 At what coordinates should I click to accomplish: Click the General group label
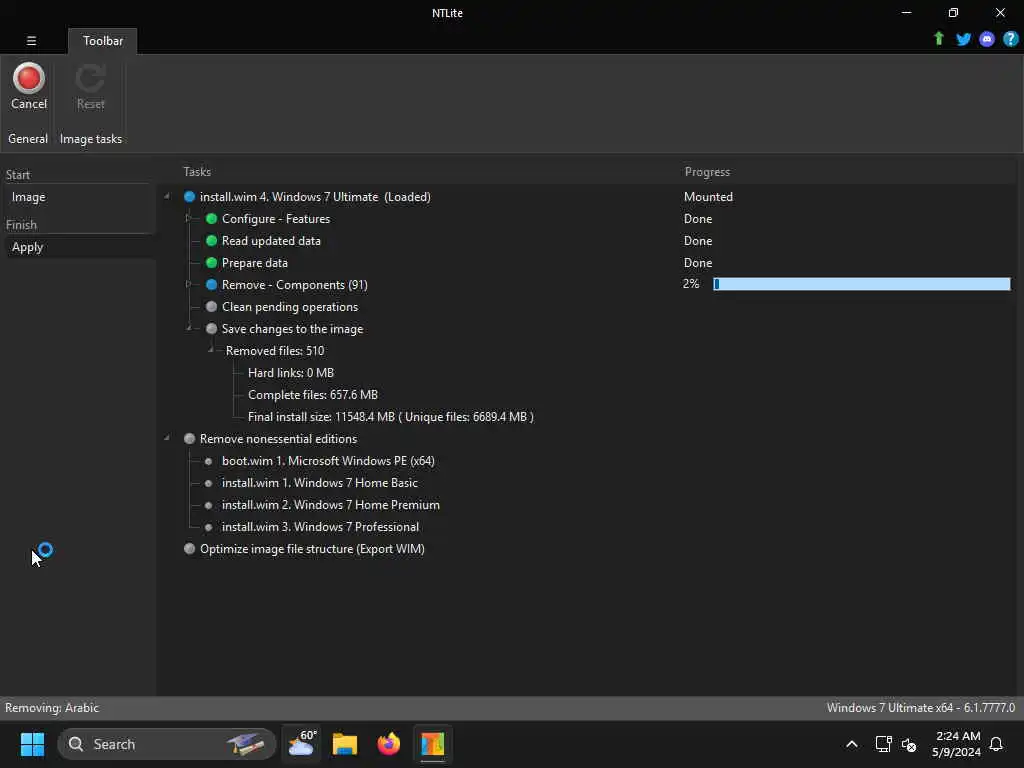tap(28, 138)
